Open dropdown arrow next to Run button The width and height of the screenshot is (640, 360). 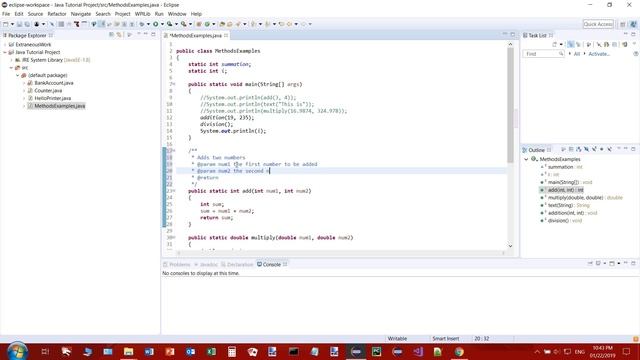162,24
